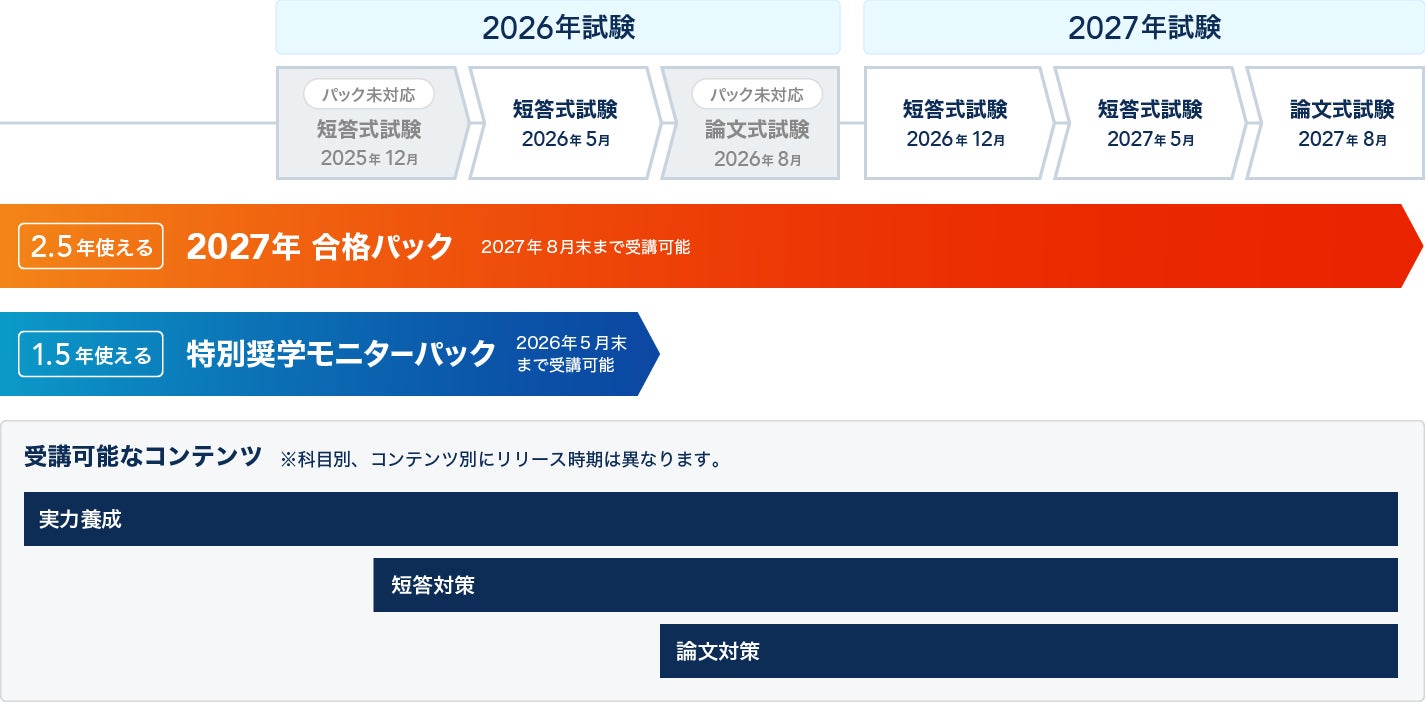Select 短答式試験 2026年12月 timeline step

954,123
